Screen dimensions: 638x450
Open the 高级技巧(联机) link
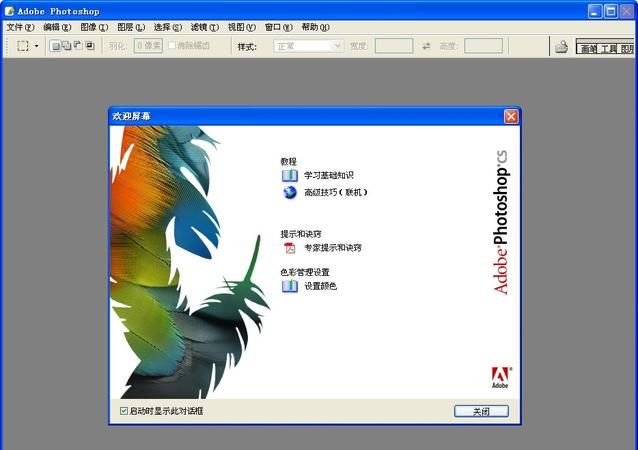point(336,192)
